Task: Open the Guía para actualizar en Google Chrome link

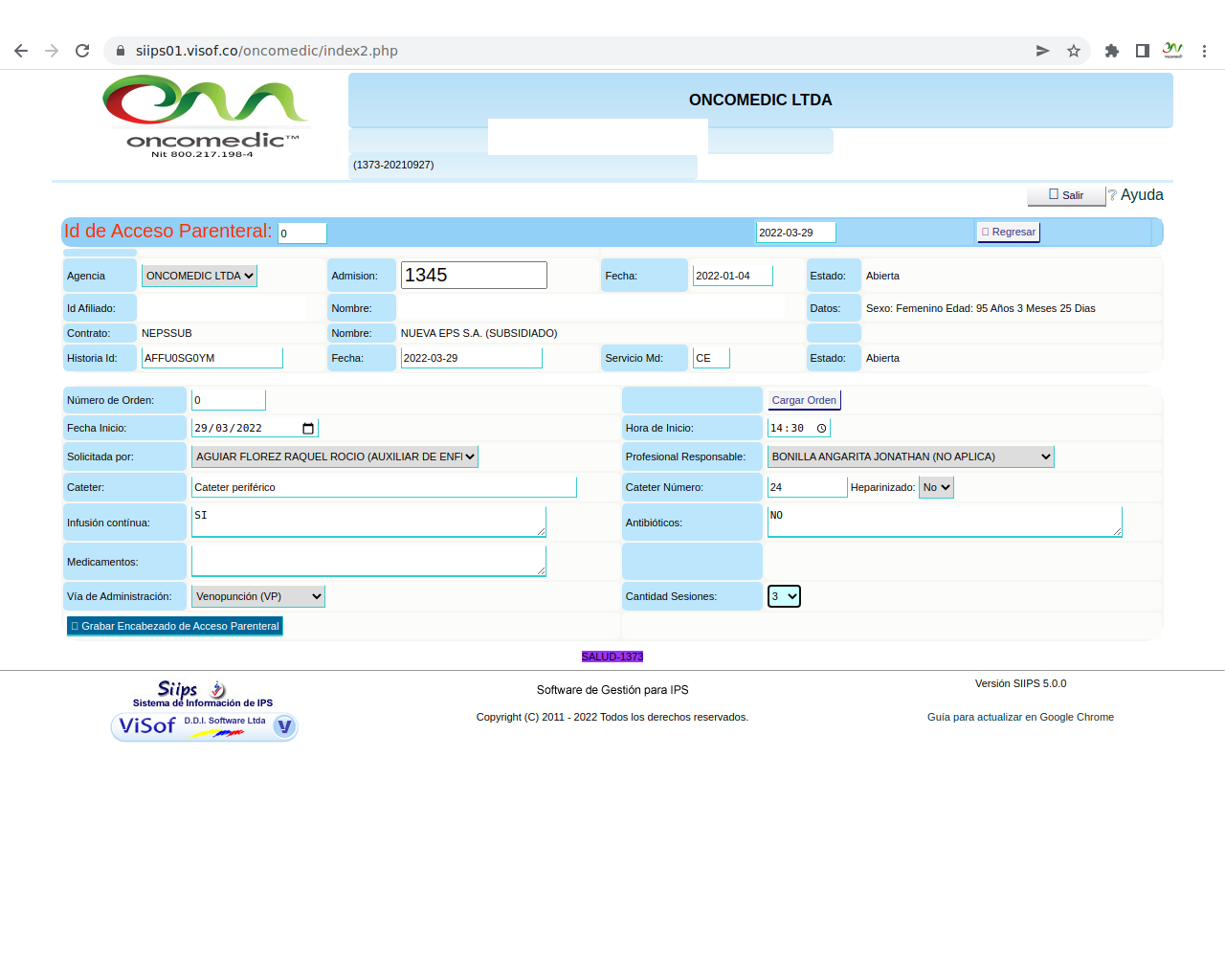Action: 1020,718
